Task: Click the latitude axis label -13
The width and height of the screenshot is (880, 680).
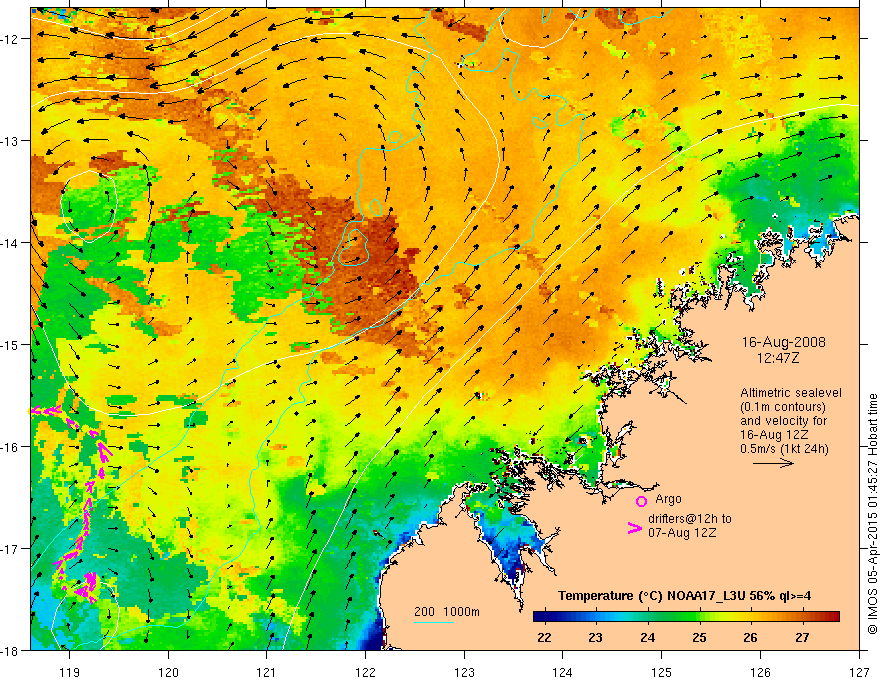Action: (10, 141)
